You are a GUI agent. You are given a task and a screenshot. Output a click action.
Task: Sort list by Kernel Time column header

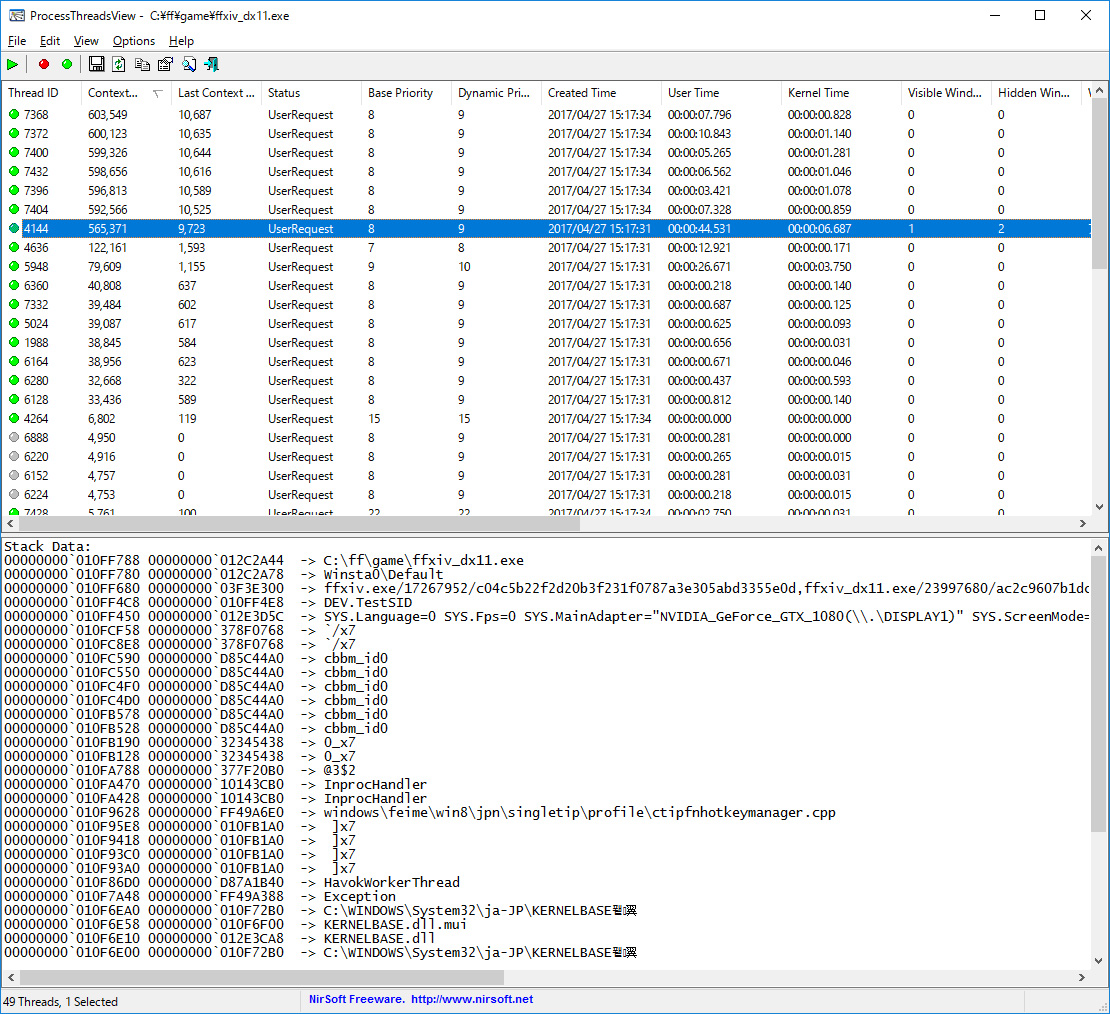(818, 93)
